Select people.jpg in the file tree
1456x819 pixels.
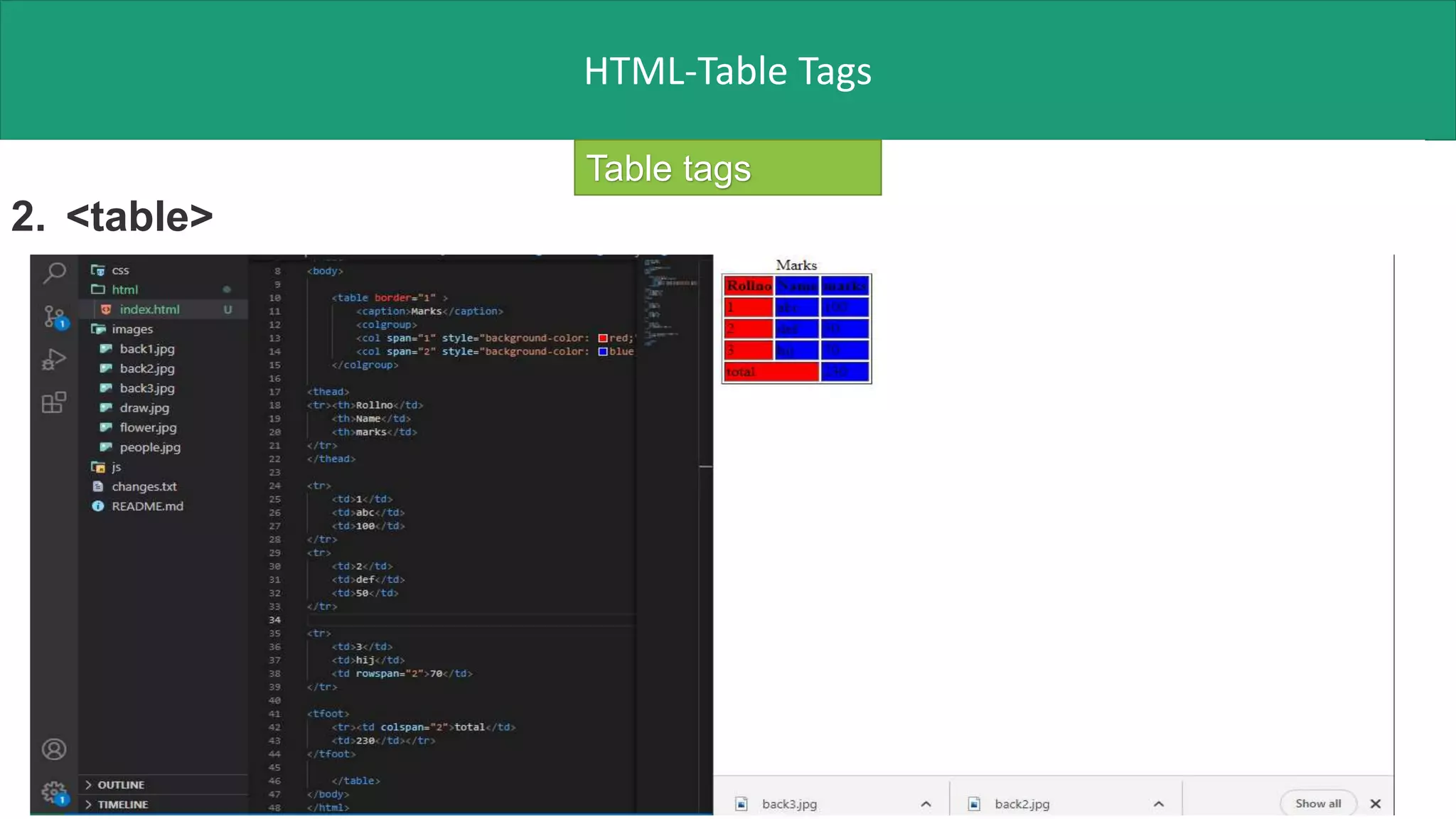tap(150, 447)
